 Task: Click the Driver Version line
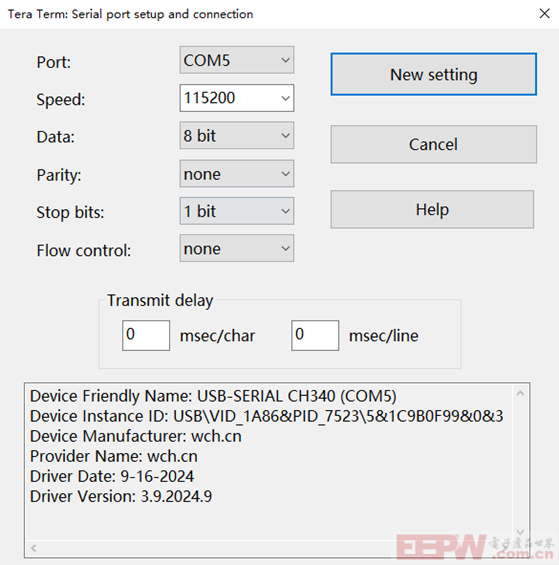point(121,497)
